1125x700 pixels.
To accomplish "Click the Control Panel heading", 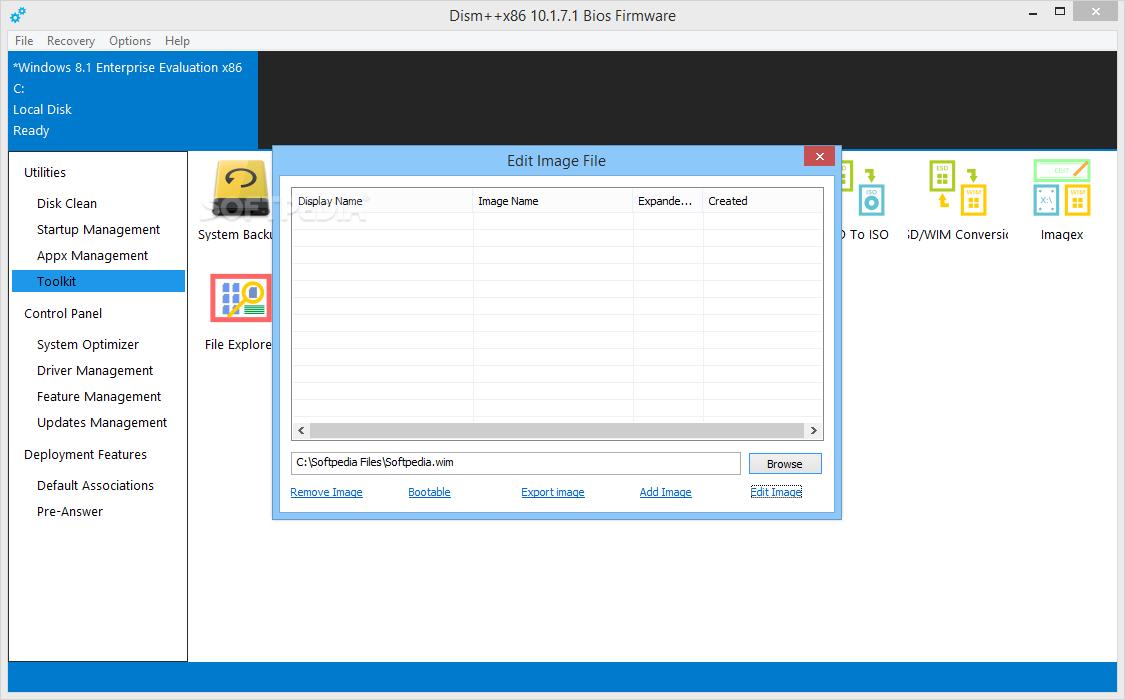I will tap(63, 313).
